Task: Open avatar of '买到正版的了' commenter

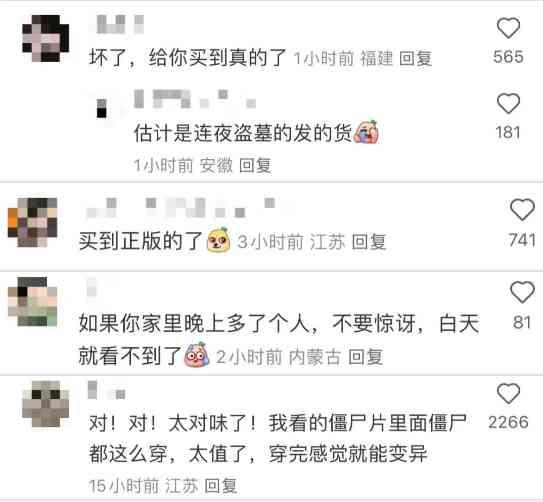Action: (33, 222)
